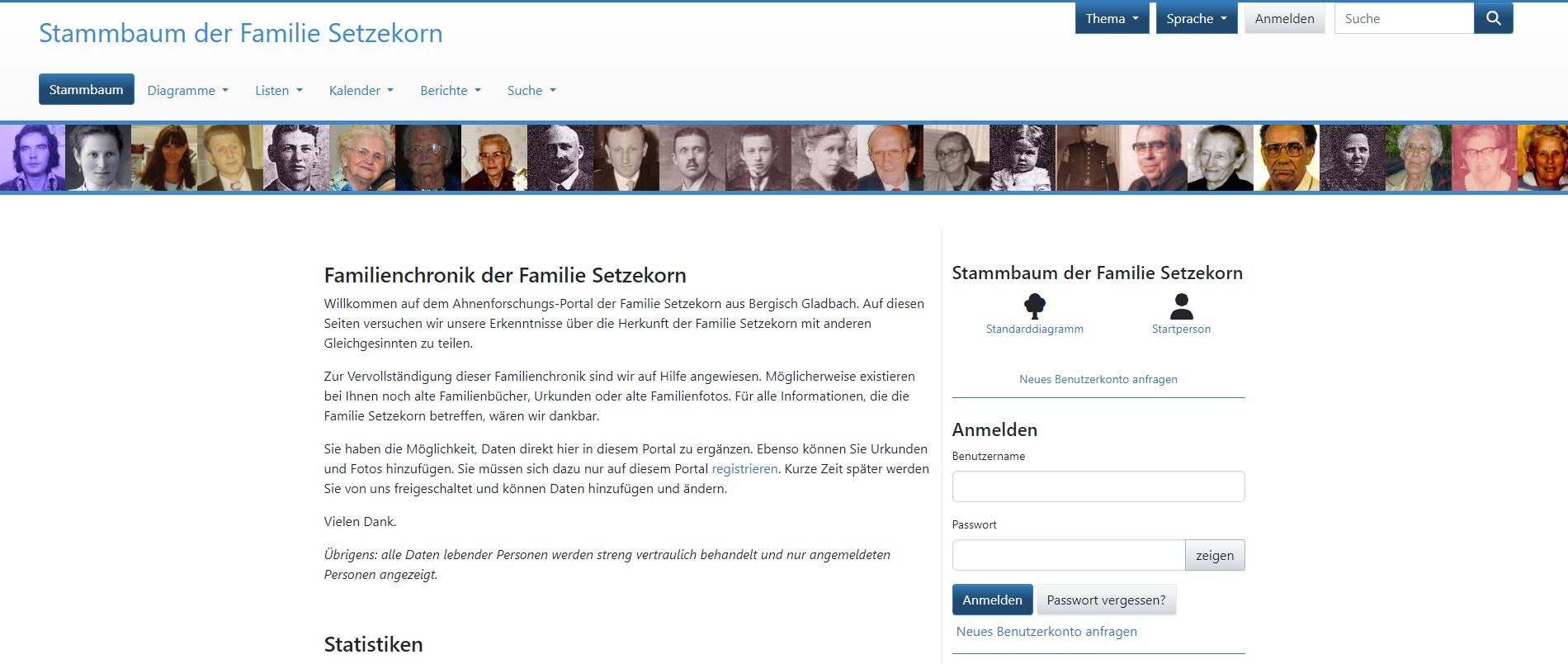The width and height of the screenshot is (1568, 664).
Task: Open the Standarddiagramm tree icon
Action: (1034, 306)
